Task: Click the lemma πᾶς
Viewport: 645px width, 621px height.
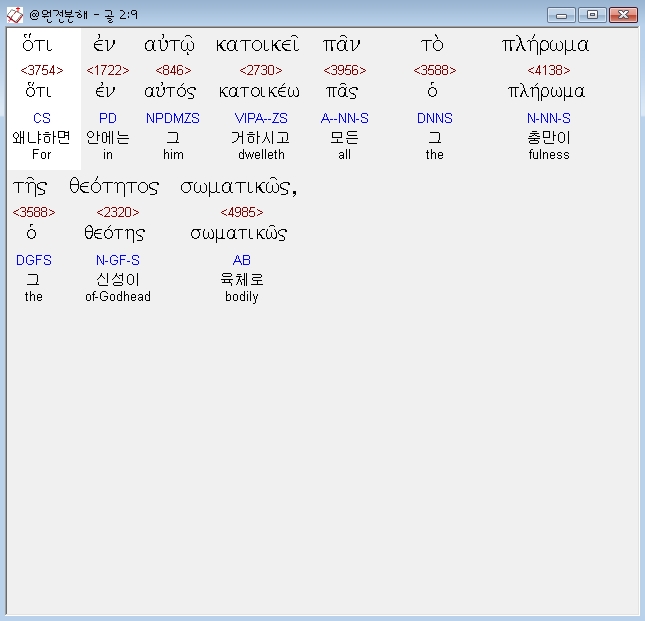Action: click(x=342, y=91)
